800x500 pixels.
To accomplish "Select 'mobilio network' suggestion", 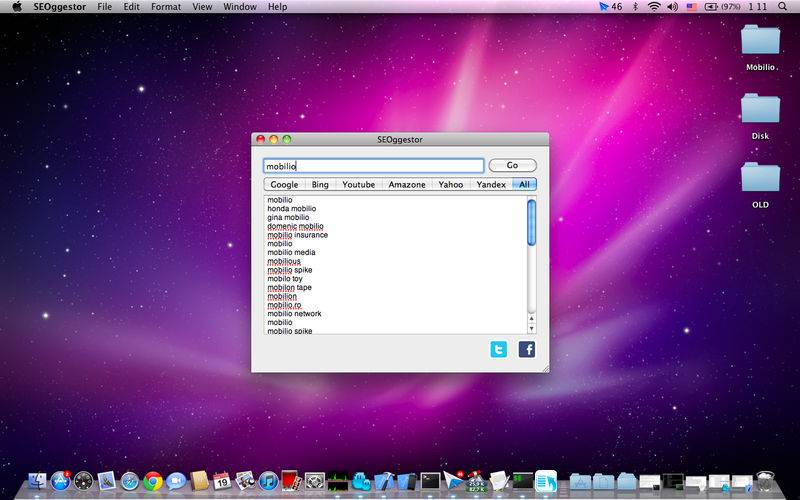I will [x=294, y=313].
